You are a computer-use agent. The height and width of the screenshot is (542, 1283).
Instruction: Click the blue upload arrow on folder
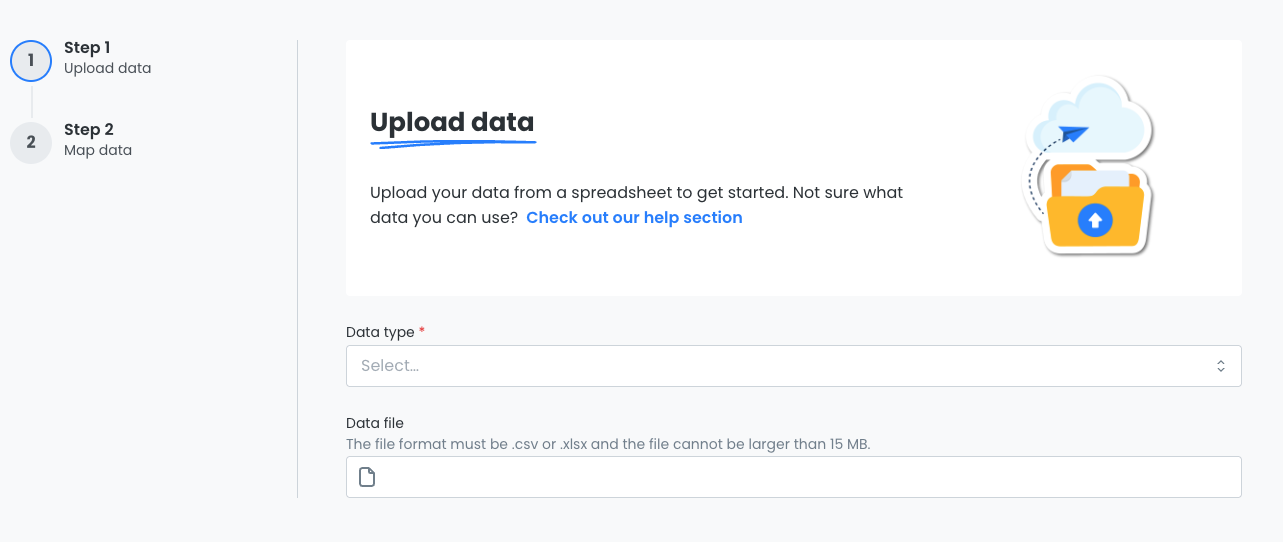1095,220
